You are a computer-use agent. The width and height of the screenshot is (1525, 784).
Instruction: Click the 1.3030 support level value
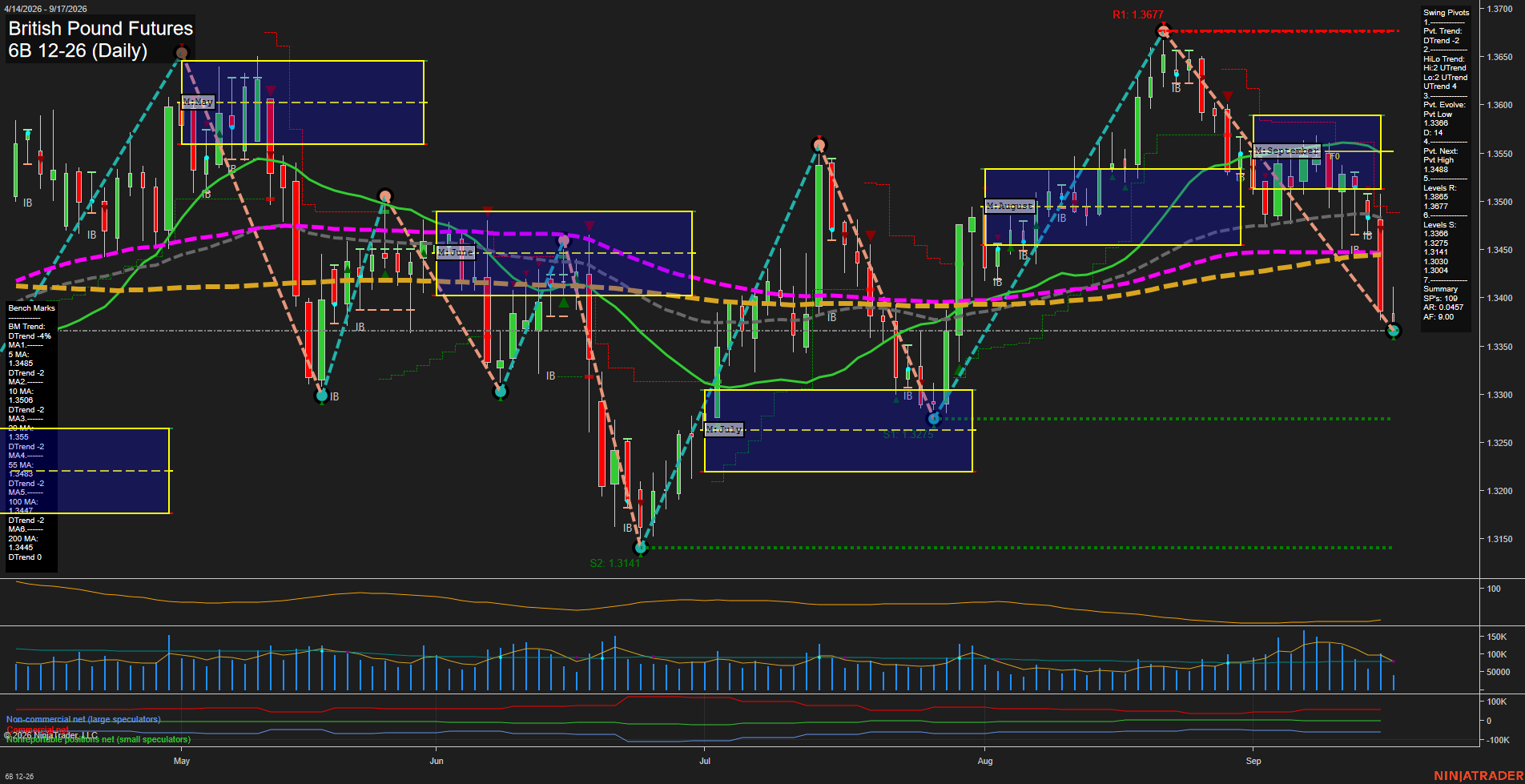pos(1436,262)
